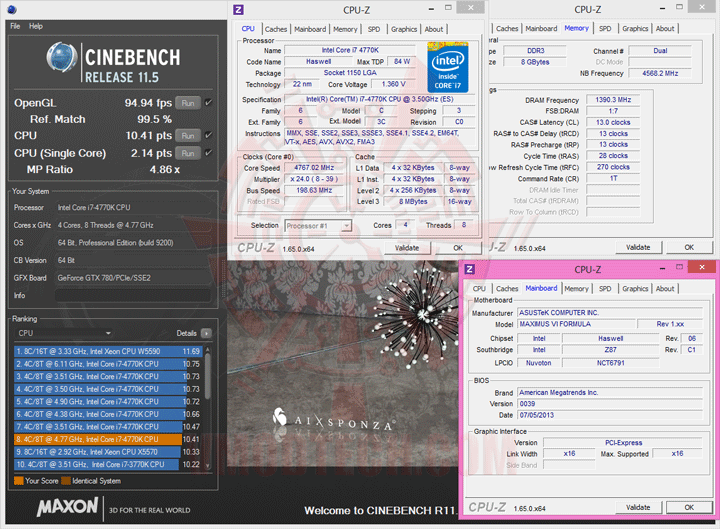Click the Bus Speed 198.63 MHz value
Screen dimensions: 720x529
315,190
